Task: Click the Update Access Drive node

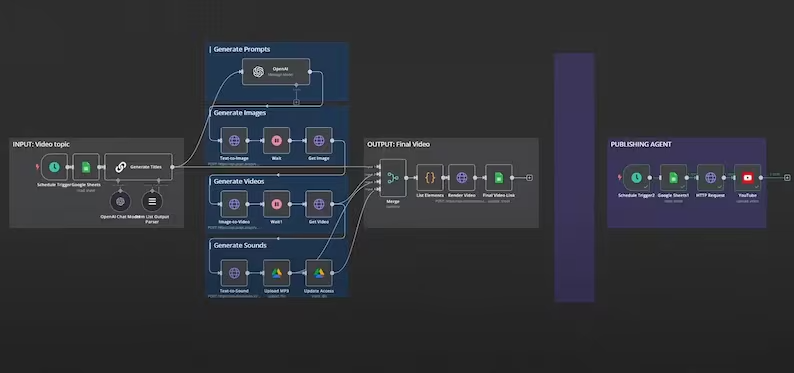Action: pos(319,273)
